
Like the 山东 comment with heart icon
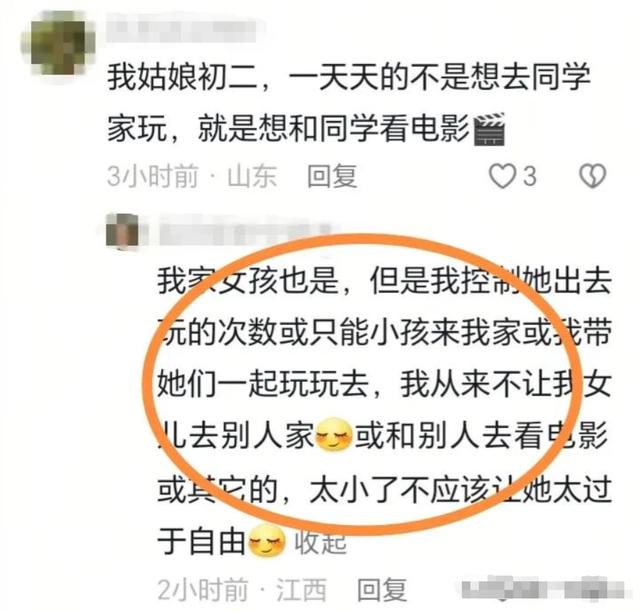tap(502, 176)
